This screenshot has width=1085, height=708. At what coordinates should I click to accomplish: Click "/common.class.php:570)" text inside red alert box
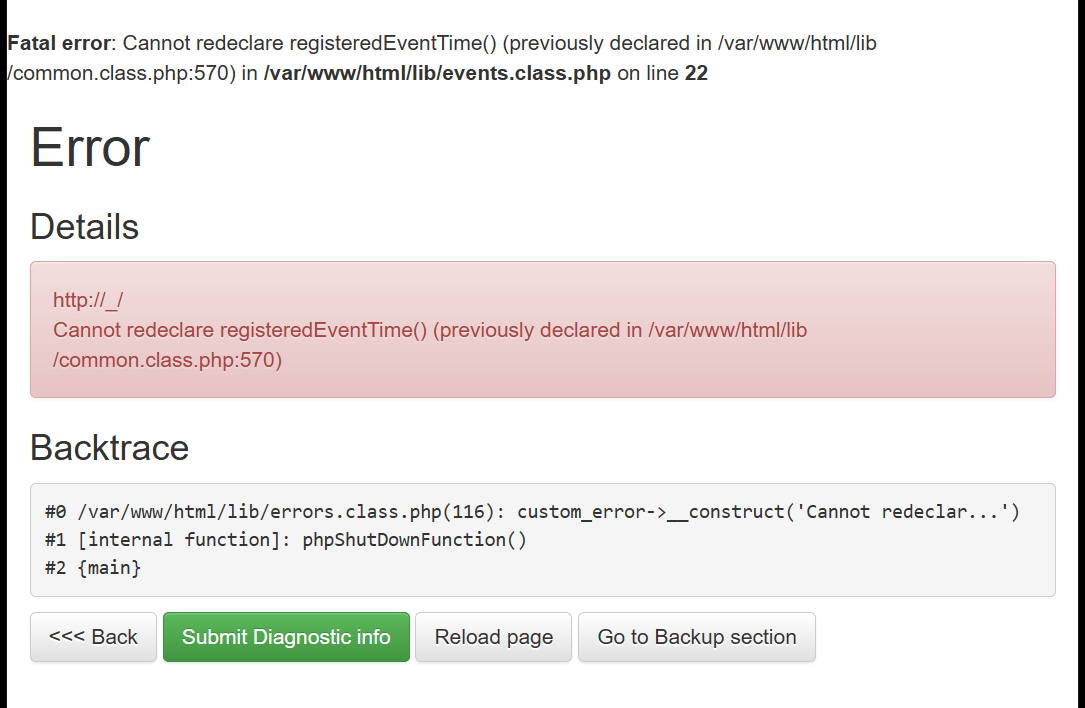tap(167, 360)
